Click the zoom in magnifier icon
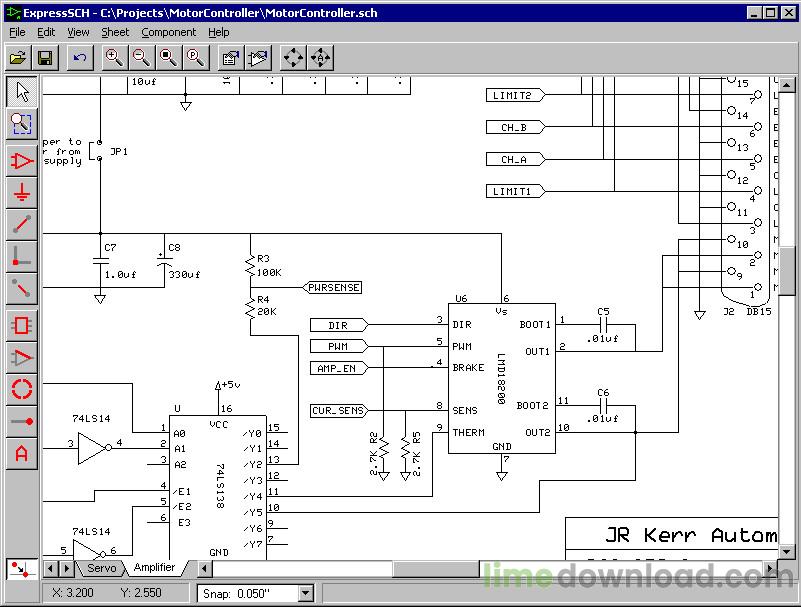The width and height of the screenshot is (801, 607). coord(114,58)
